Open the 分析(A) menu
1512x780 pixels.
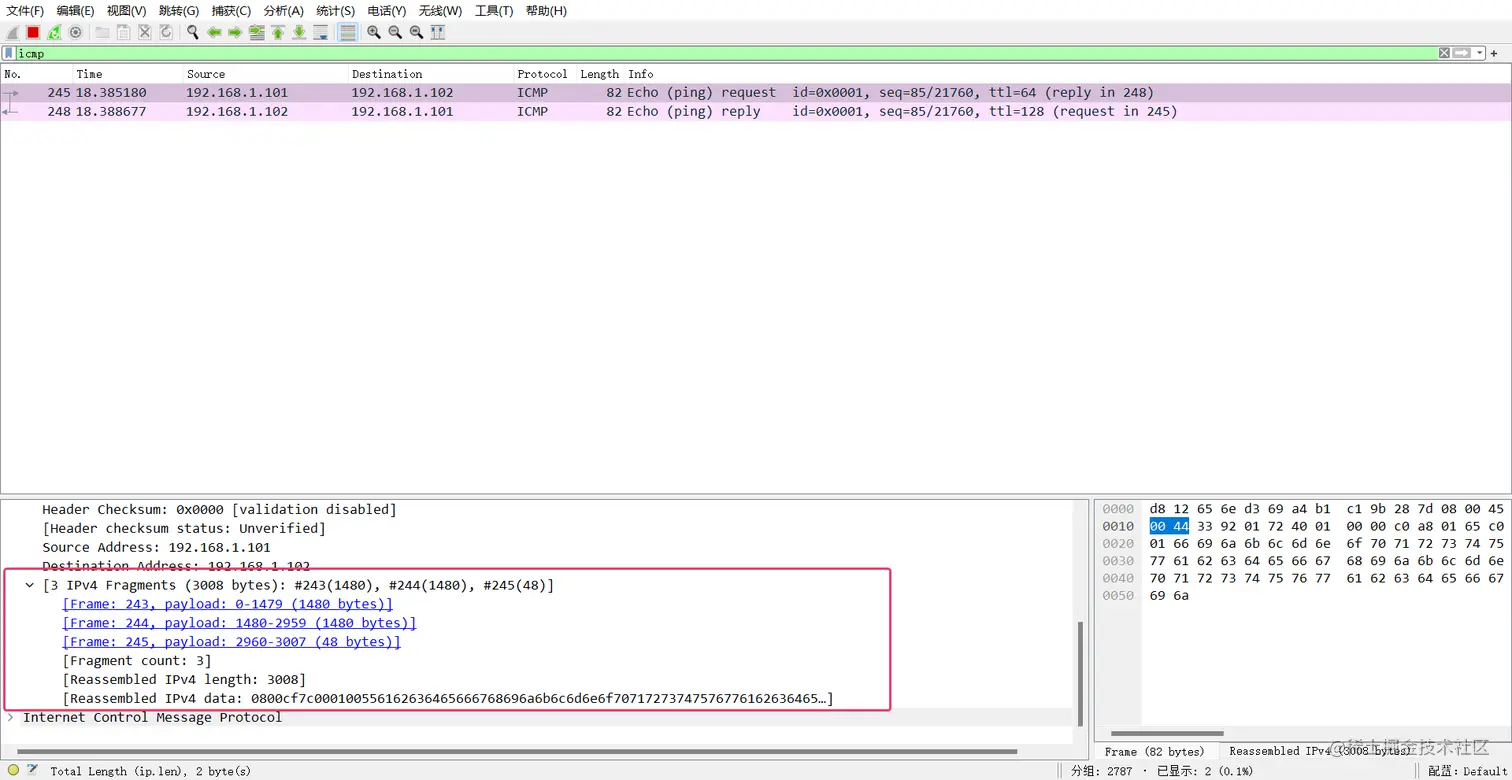click(283, 11)
